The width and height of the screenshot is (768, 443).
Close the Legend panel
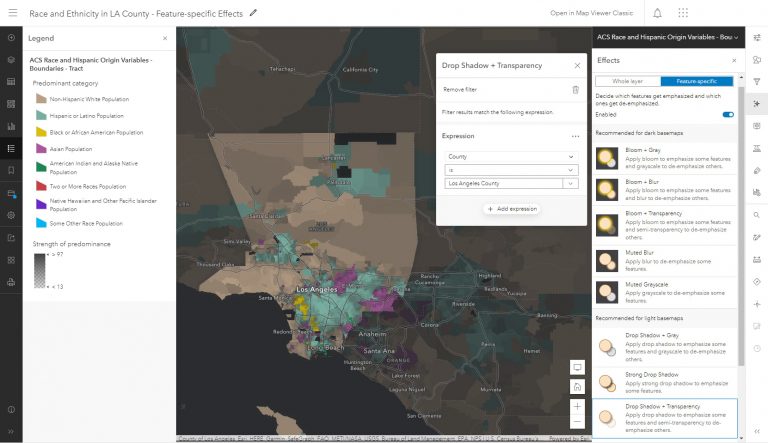[x=165, y=38]
